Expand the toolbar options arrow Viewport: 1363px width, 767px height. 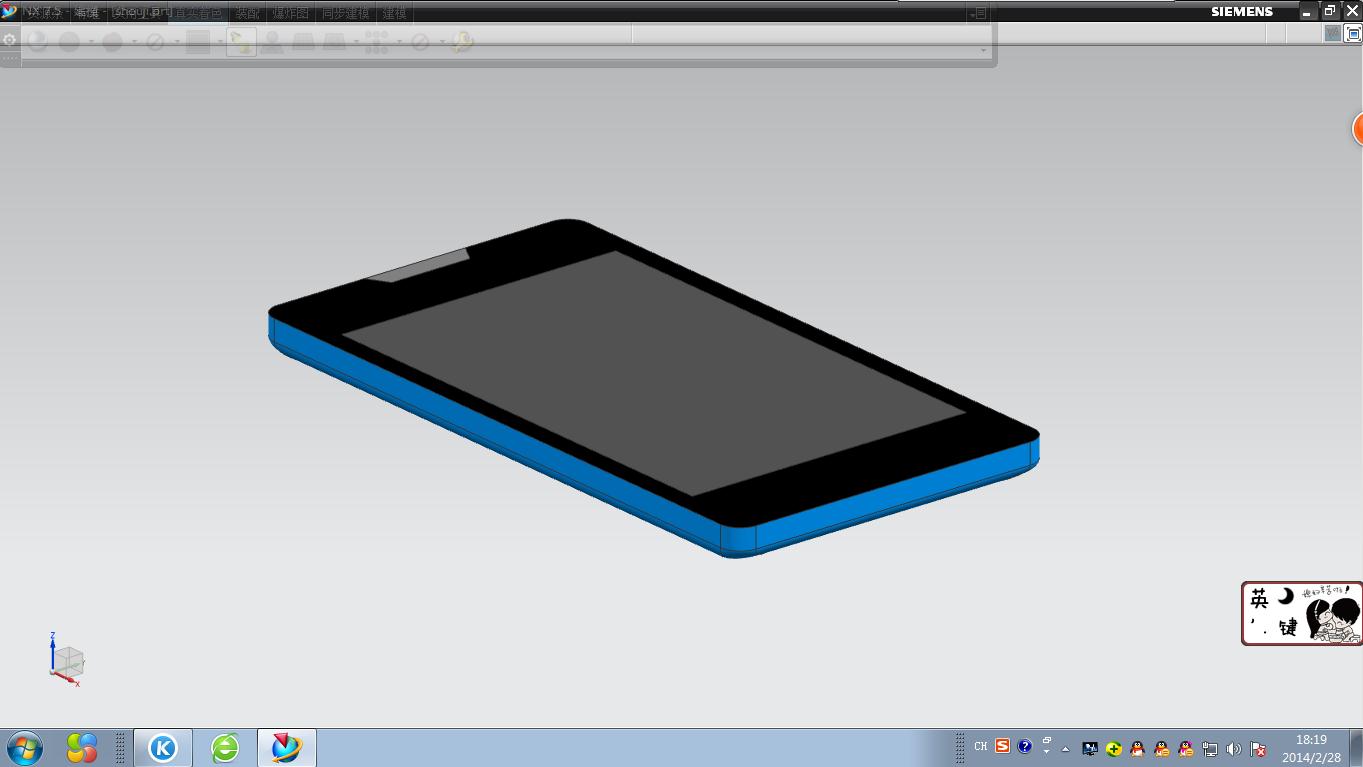tap(984, 50)
